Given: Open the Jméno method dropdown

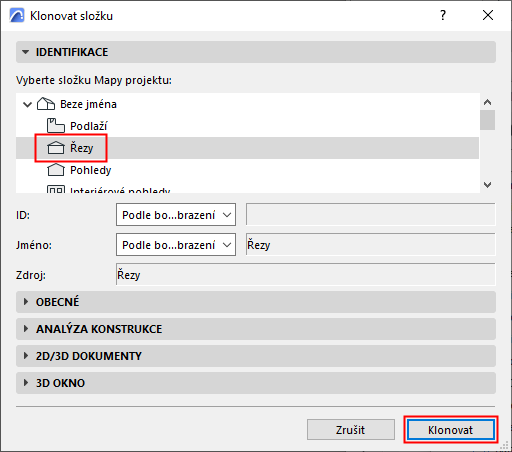Looking at the screenshot, I should (x=176, y=245).
